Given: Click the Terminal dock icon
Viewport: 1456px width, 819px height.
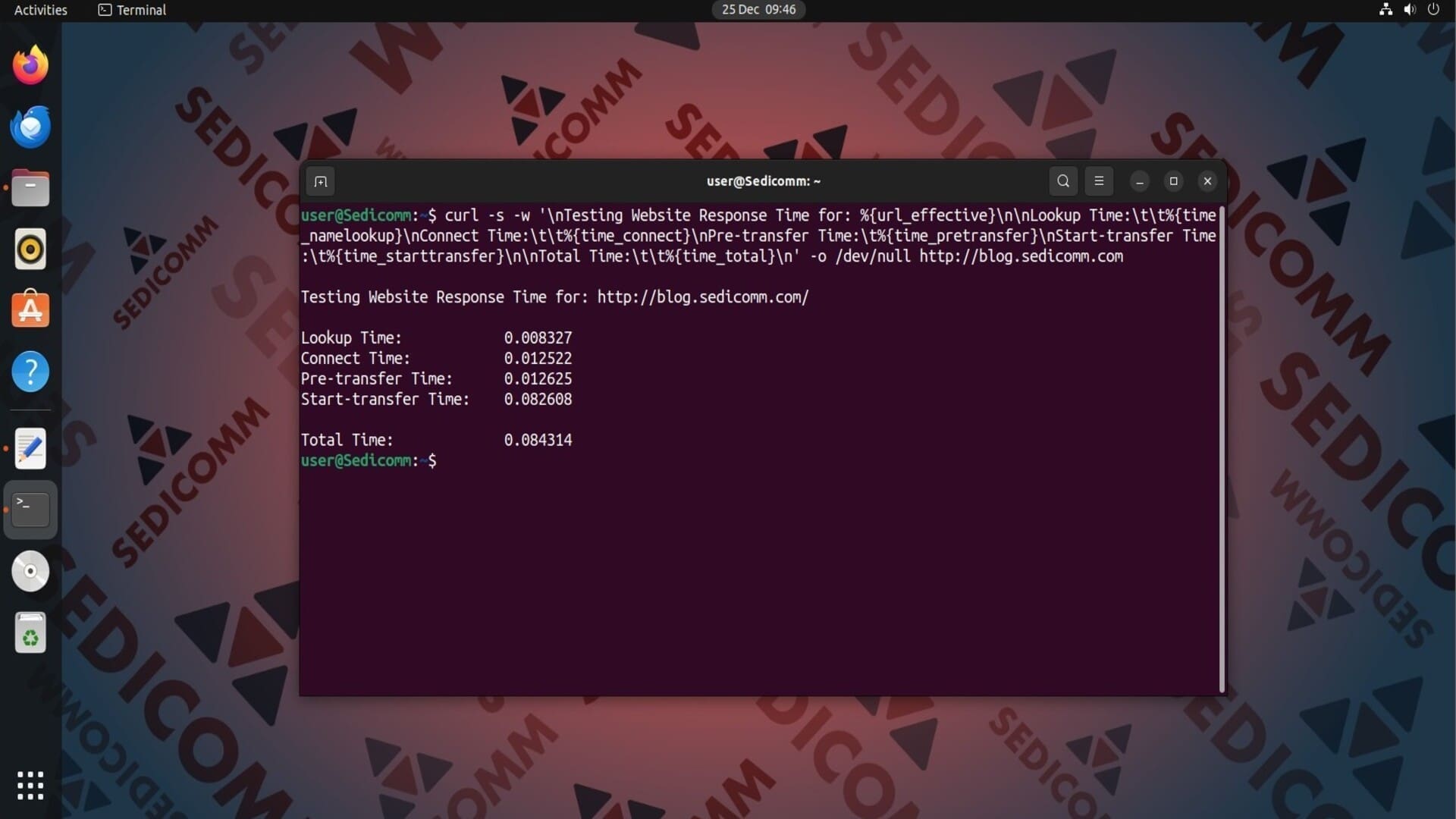Looking at the screenshot, I should click(x=30, y=510).
